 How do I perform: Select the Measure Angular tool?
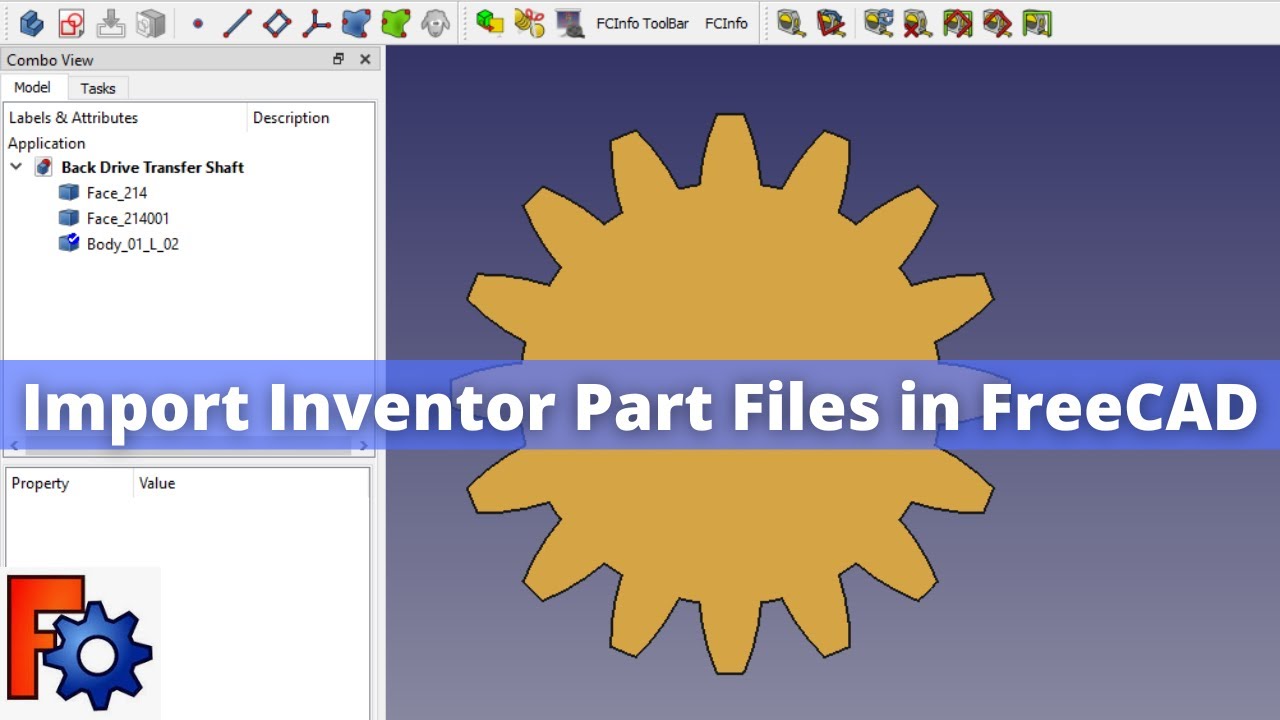831,23
